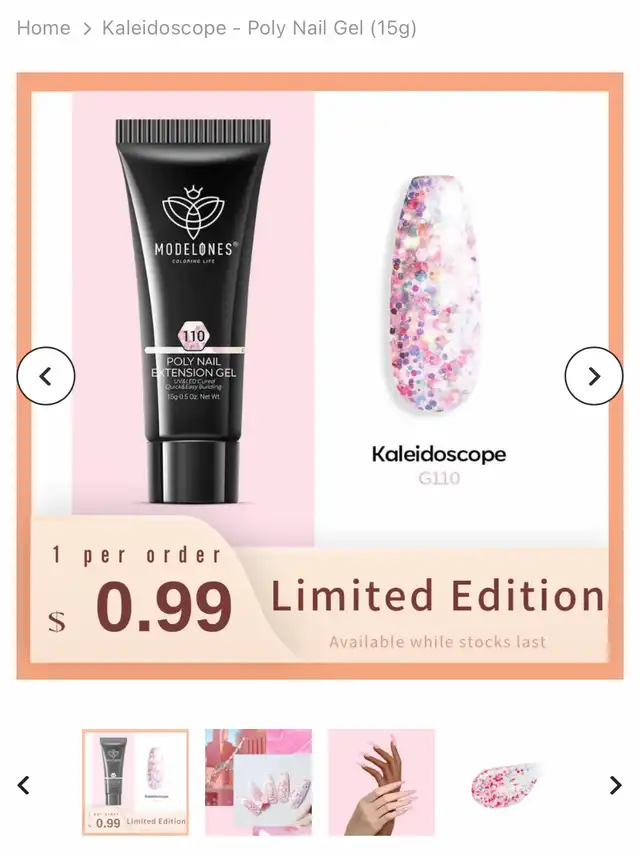
Task: Click the Kaleidoscope glitter nail swatch
Action: [434, 294]
